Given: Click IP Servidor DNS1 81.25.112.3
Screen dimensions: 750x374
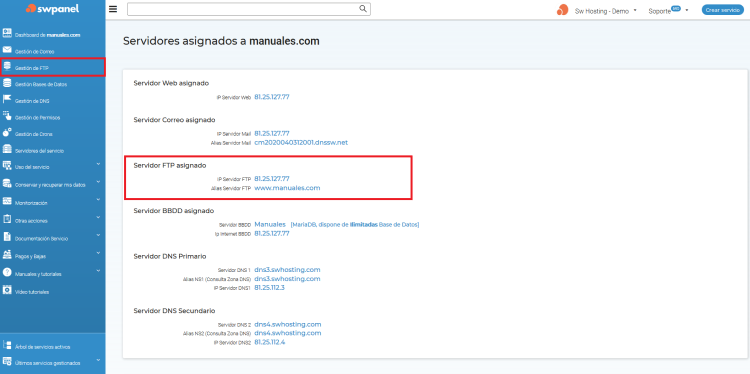Looking at the screenshot, I should [x=269, y=288].
